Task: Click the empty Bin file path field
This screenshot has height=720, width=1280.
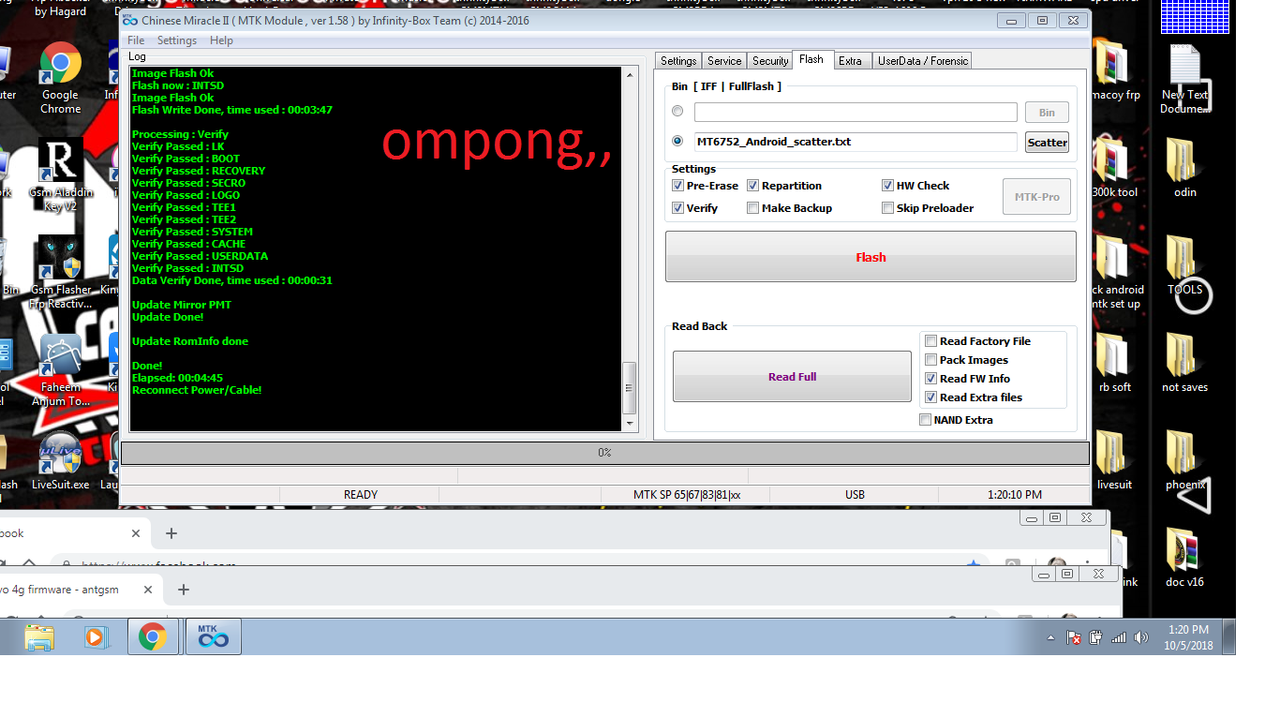Action: (855, 112)
